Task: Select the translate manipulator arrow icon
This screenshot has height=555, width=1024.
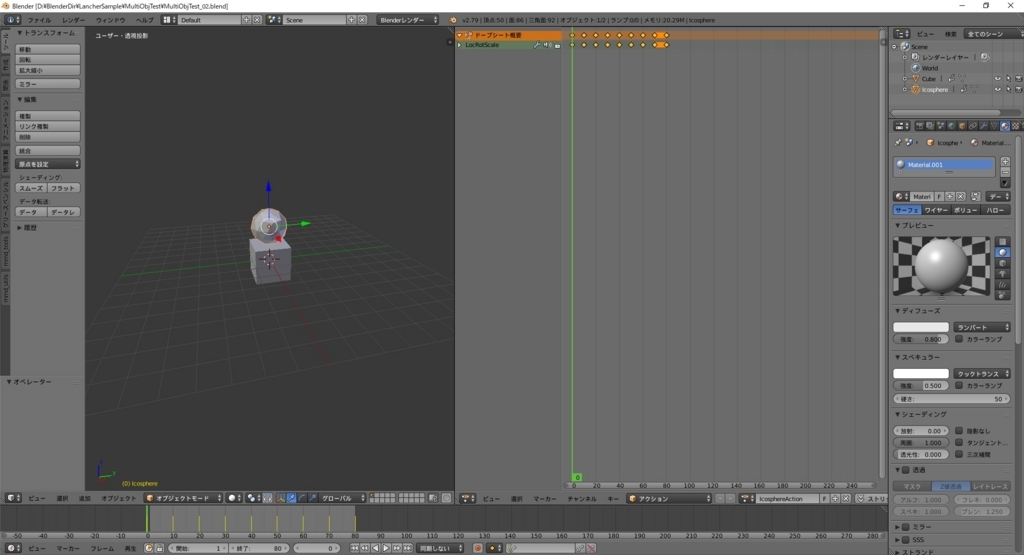Action: (x=291, y=498)
